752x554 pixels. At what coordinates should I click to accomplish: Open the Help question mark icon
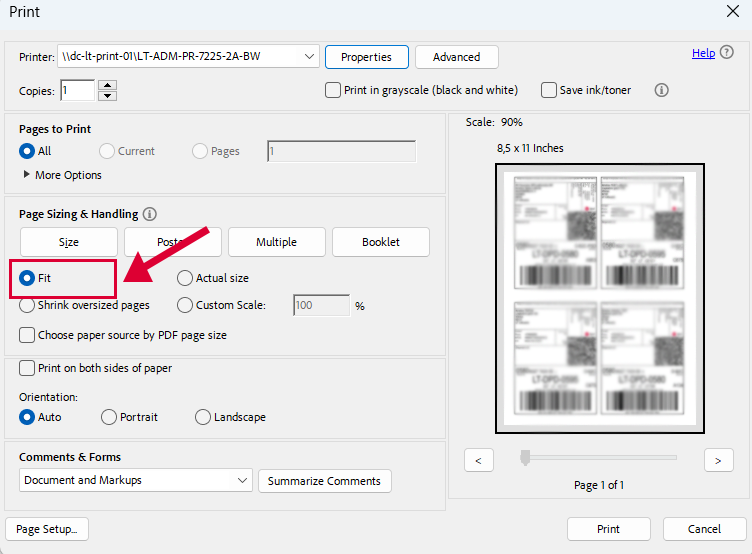pos(727,52)
